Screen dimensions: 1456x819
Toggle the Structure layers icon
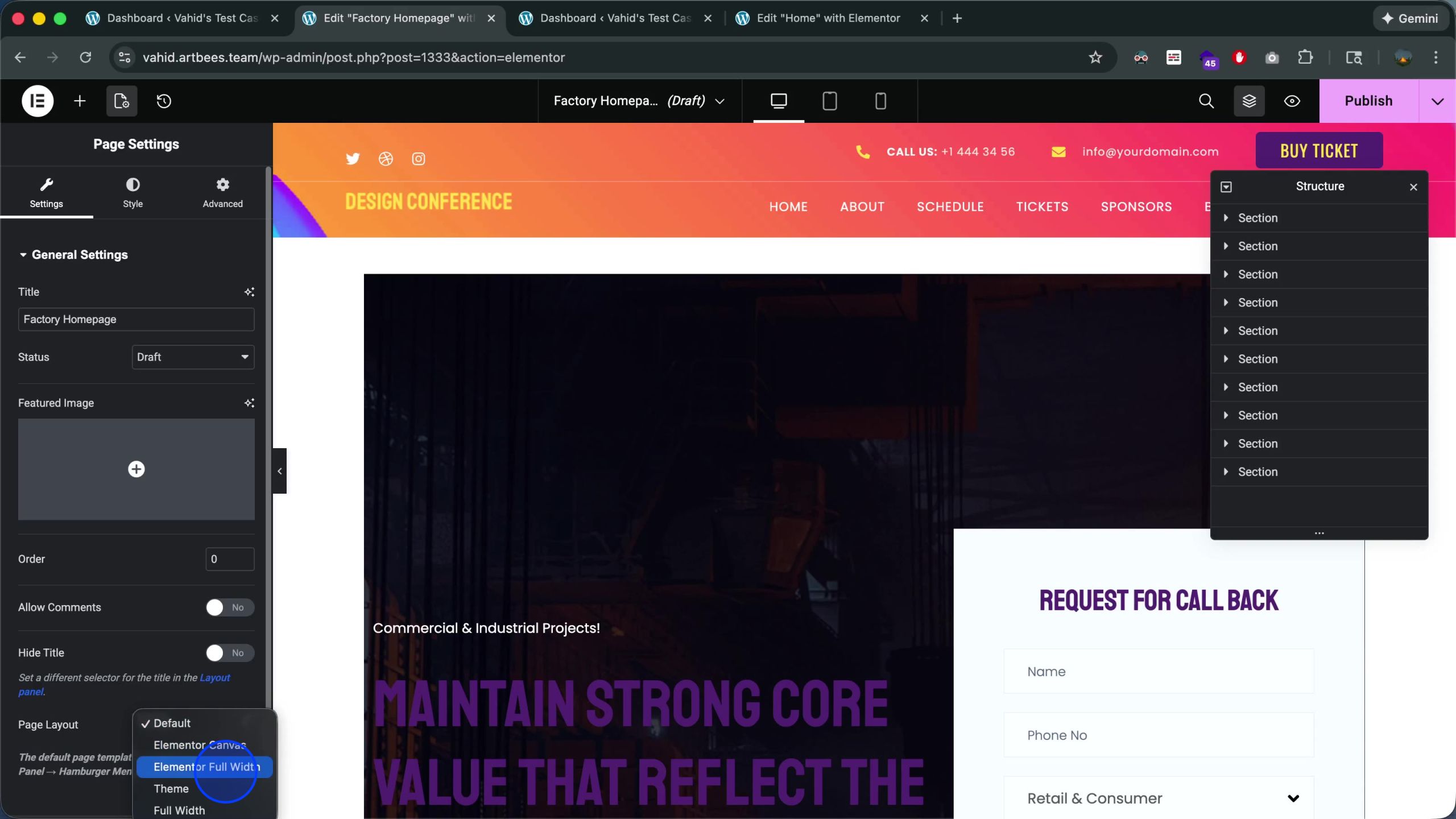[1249, 101]
